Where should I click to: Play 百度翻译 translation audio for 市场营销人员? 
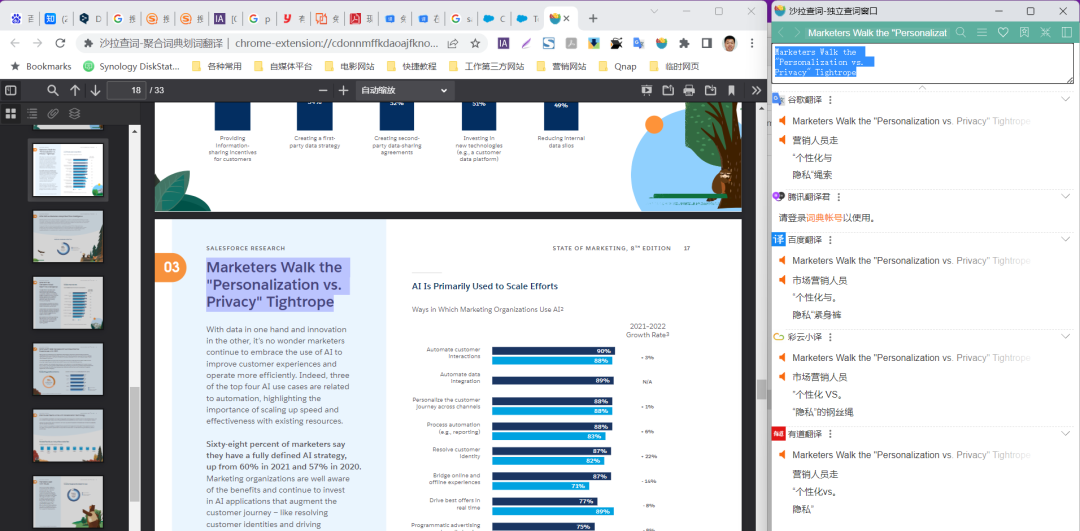click(782, 280)
